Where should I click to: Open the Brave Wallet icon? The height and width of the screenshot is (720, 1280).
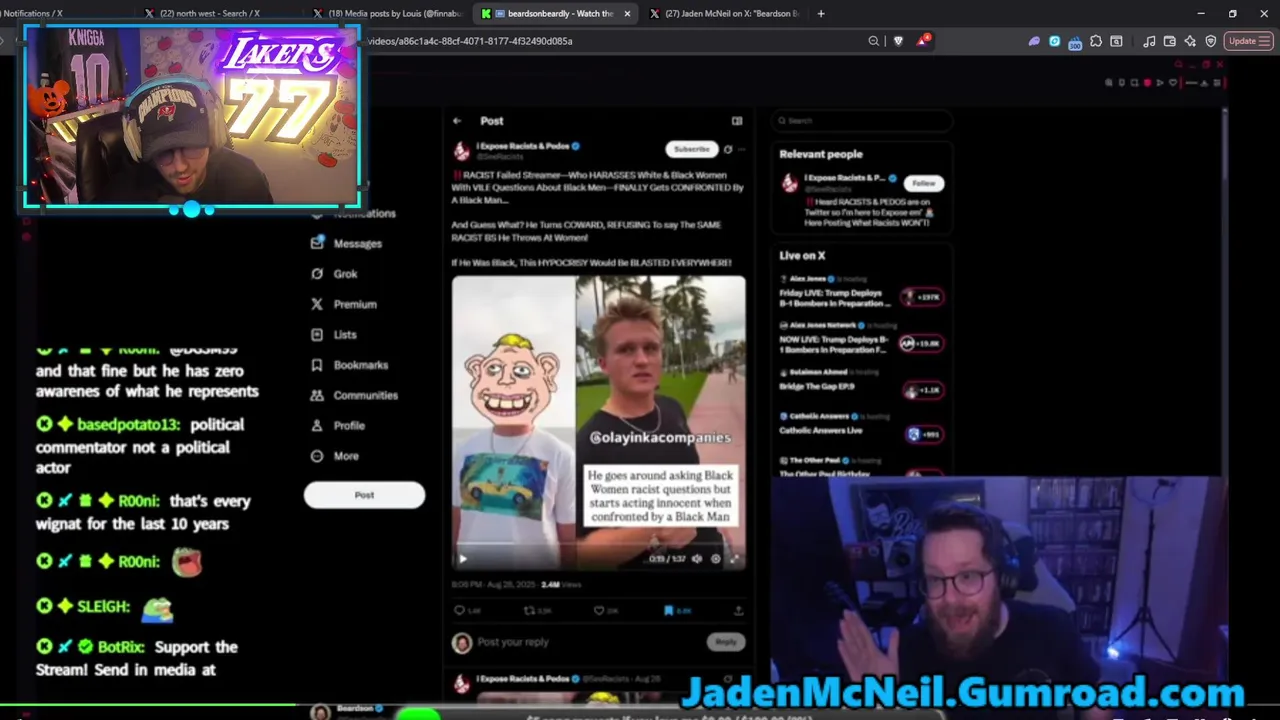pos(1169,41)
